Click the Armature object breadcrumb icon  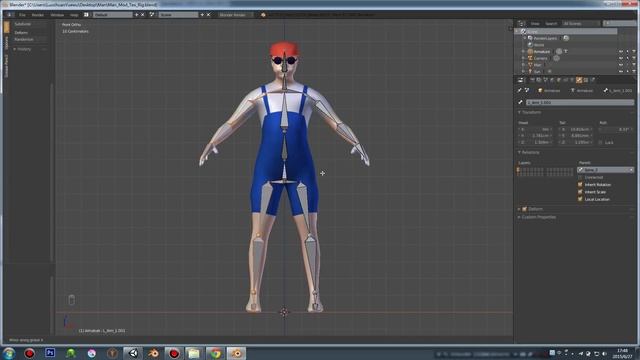coord(540,90)
